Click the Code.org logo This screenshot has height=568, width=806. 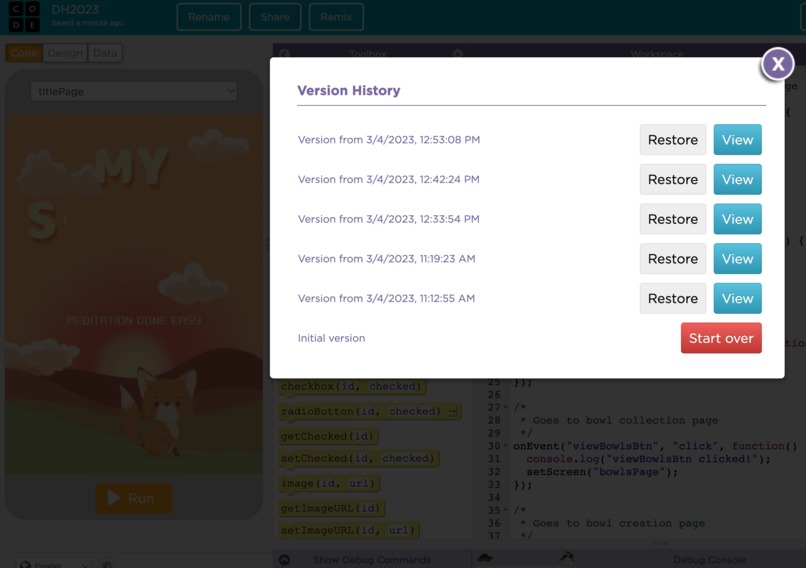(24, 16)
